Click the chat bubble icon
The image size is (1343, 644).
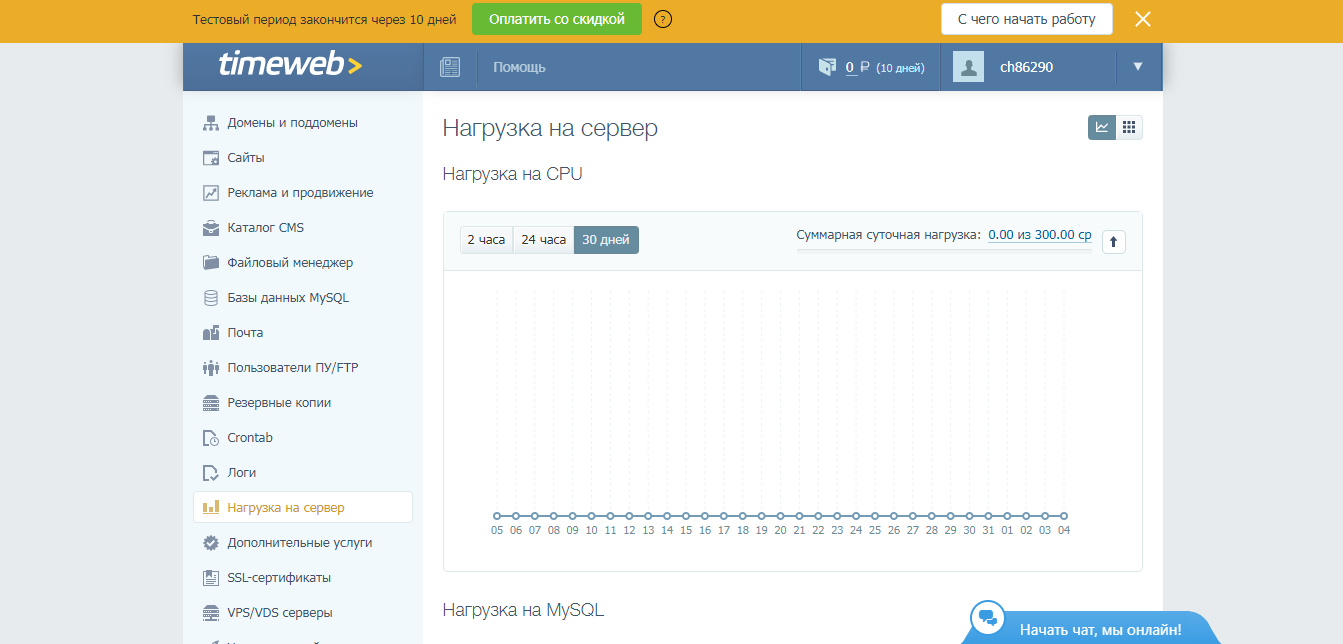coord(989,618)
